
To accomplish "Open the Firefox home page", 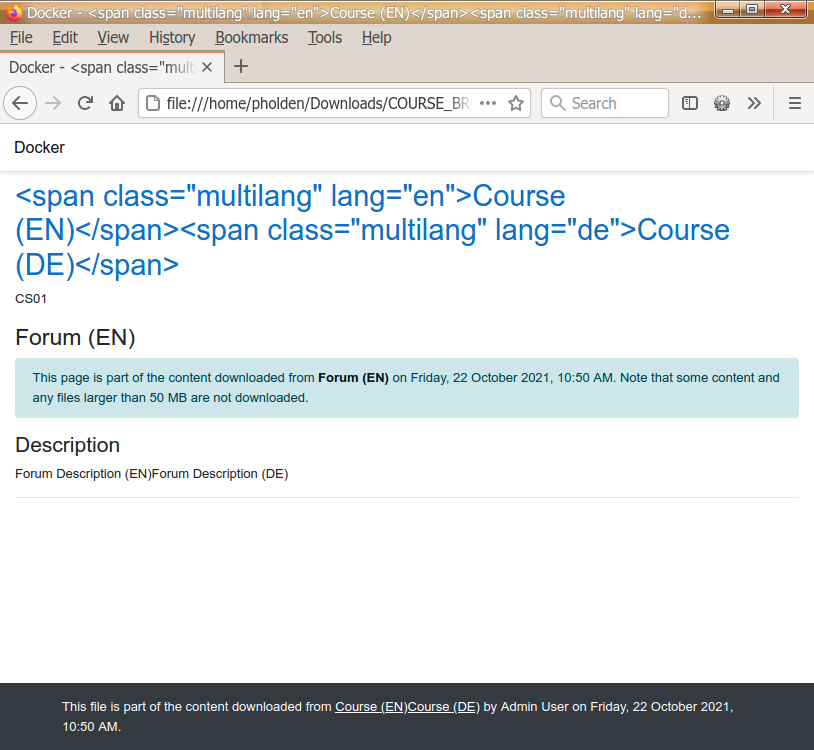I will pyautogui.click(x=117, y=103).
